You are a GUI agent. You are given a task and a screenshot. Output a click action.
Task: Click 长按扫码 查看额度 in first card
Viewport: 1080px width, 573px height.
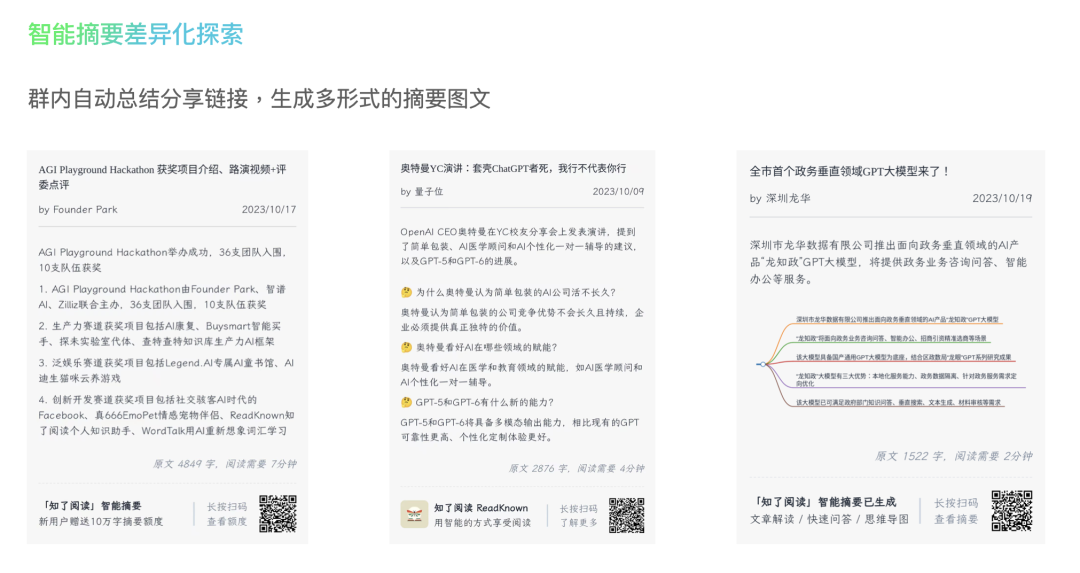tap(227, 514)
